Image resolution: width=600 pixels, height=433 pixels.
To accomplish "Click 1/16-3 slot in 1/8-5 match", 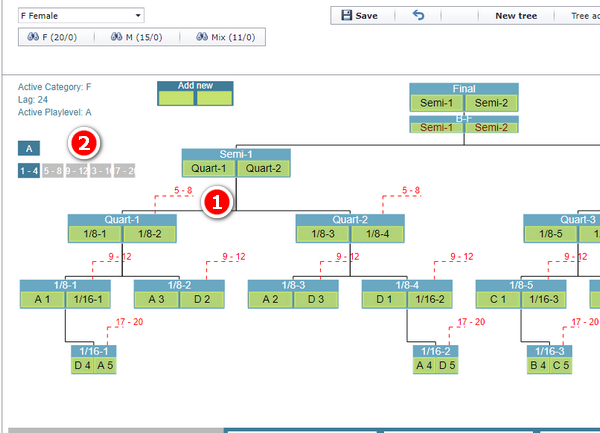I will click(544, 299).
